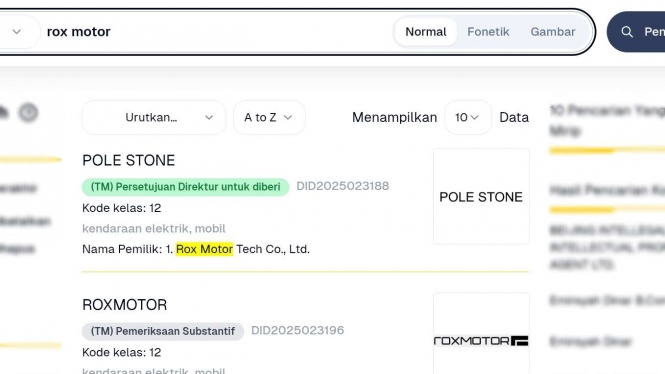Click 'Kode kelas: 12' under POLE STONE
This screenshot has width=665, height=374.
pyautogui.click(x=122, y=208)
